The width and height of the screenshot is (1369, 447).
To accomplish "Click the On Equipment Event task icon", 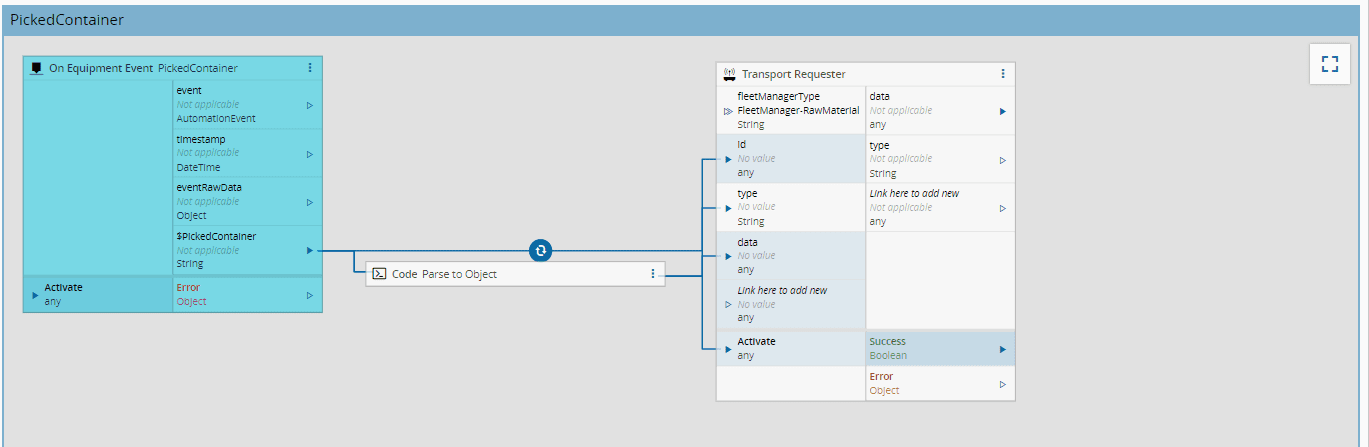I will click(x=36, y=68).
